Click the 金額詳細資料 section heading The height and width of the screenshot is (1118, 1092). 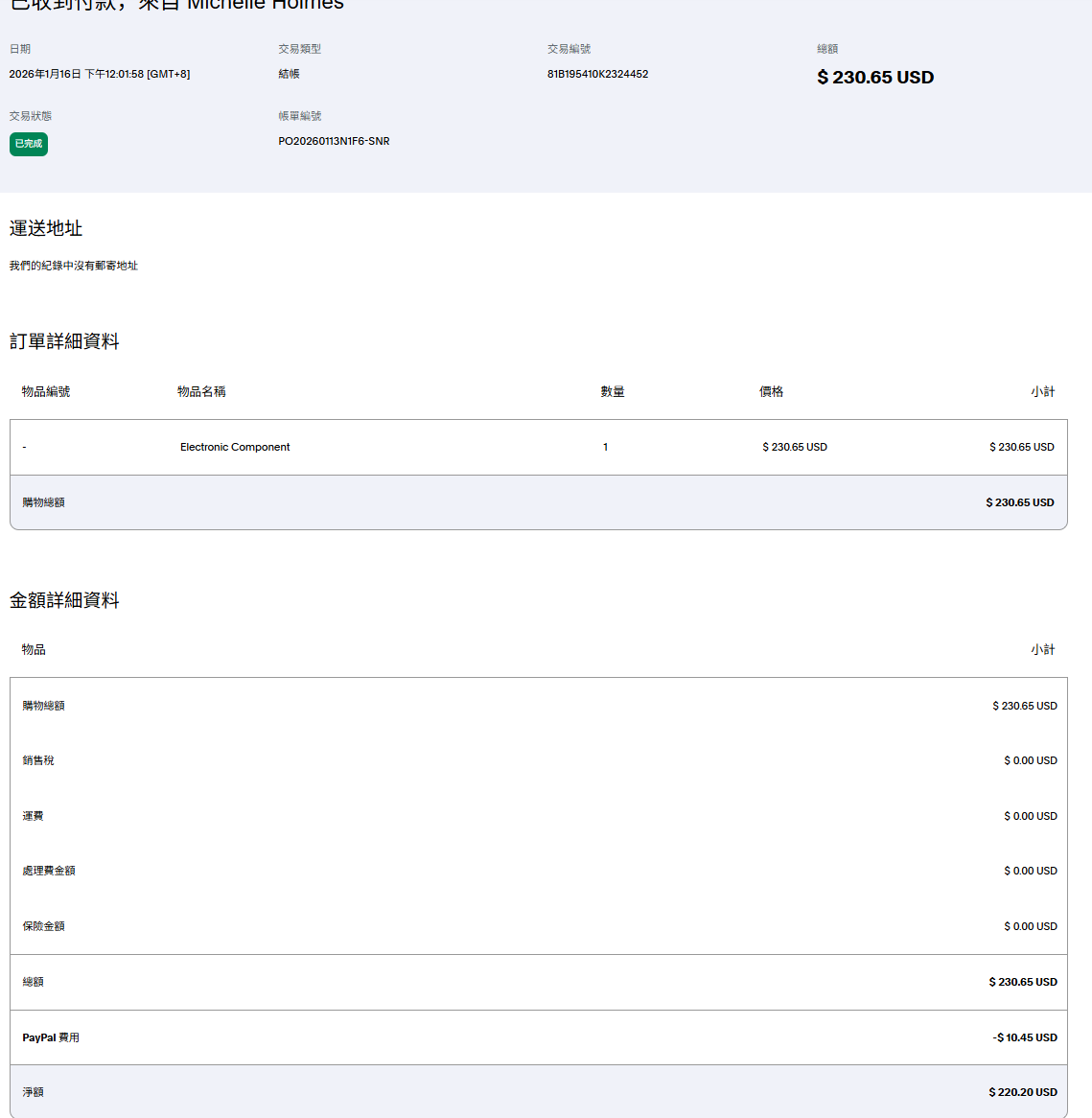[x=64, y=600]
